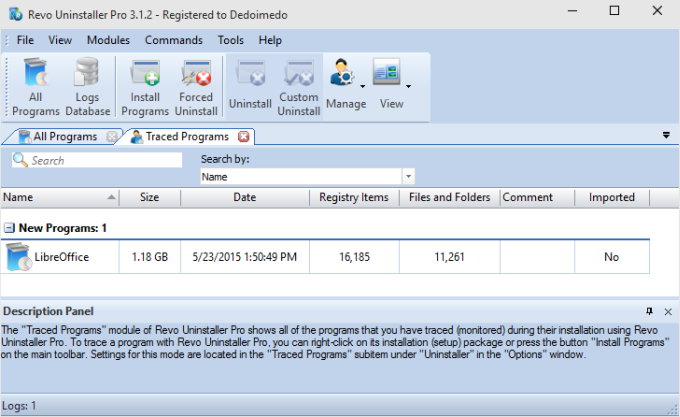This screenshot has width=680, height=417.
Task: Close the Traced Programs tab
Action: [x=244, y=137]
